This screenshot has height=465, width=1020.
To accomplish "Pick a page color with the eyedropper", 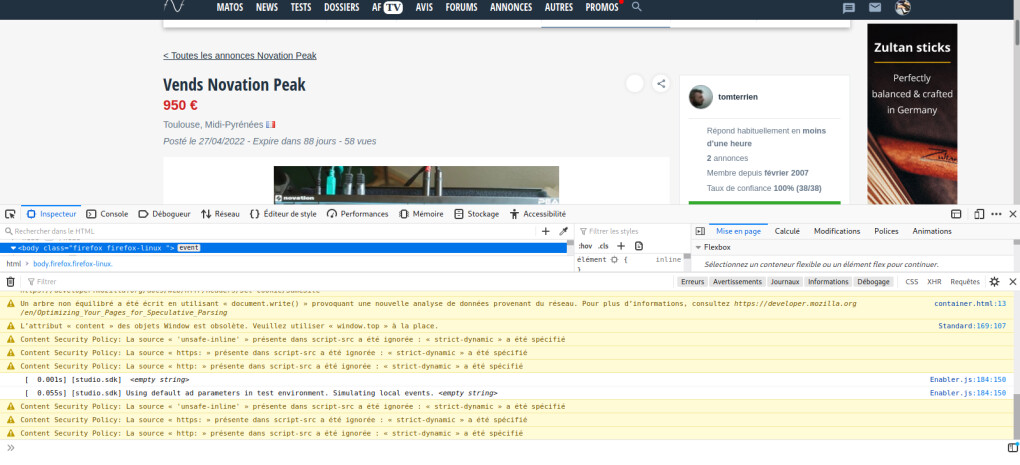I will [x=564, y=231].
